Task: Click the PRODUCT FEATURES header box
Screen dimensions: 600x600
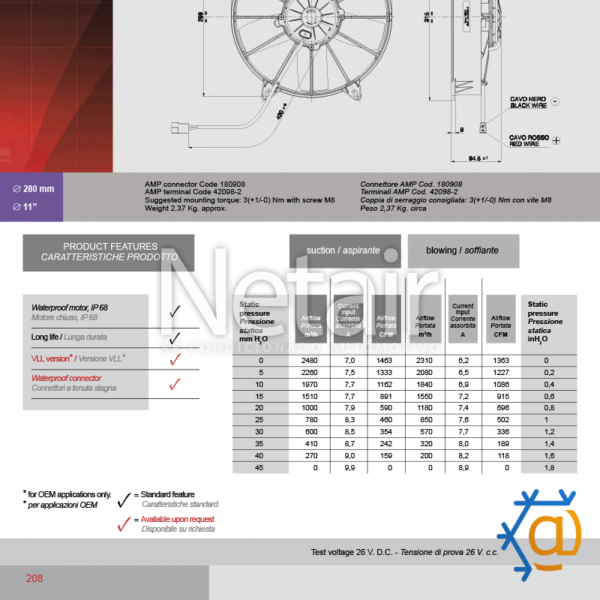Action: click(x=108, y=252)
